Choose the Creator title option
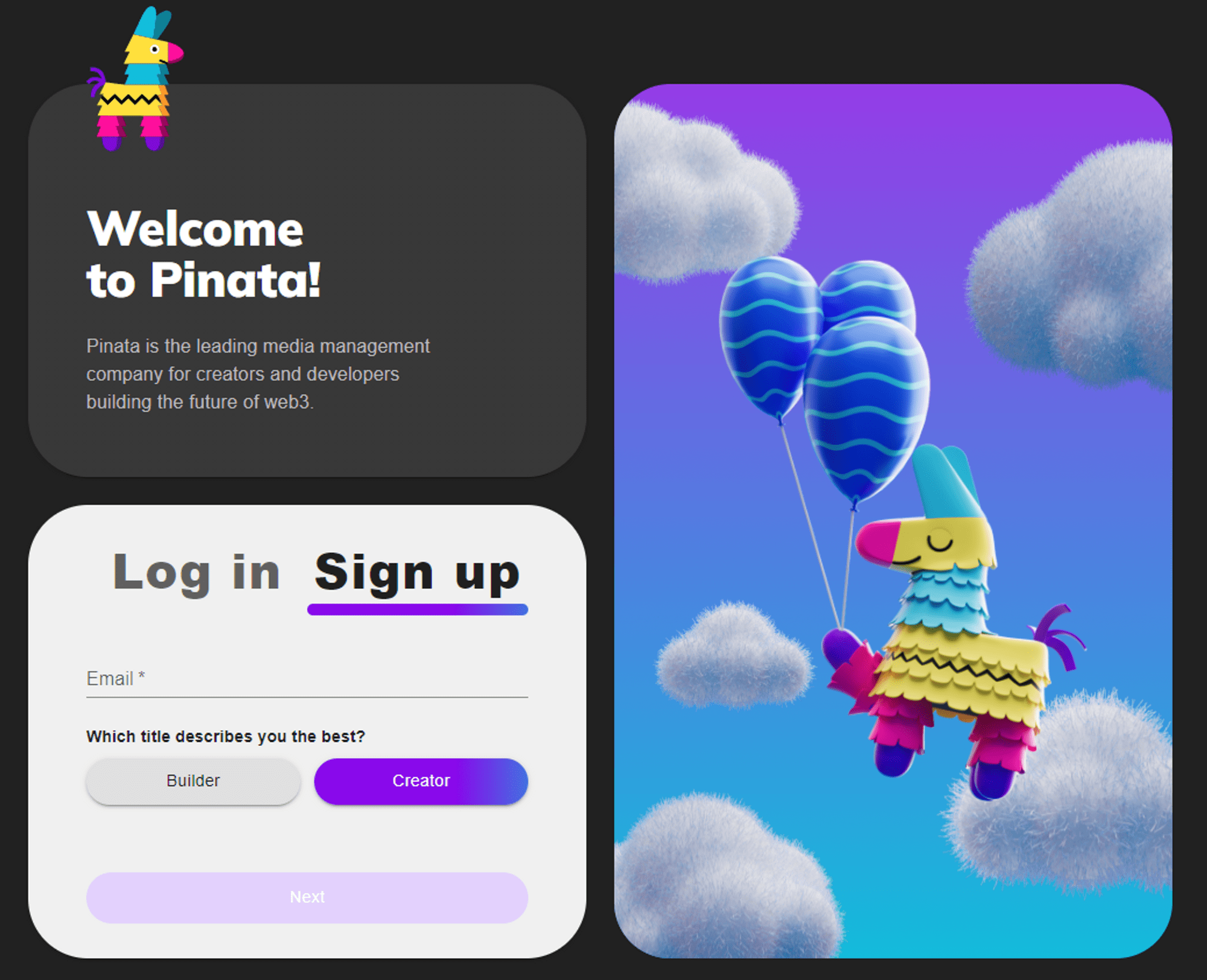Screen dimensions: 1207x980 coord(421,781)
